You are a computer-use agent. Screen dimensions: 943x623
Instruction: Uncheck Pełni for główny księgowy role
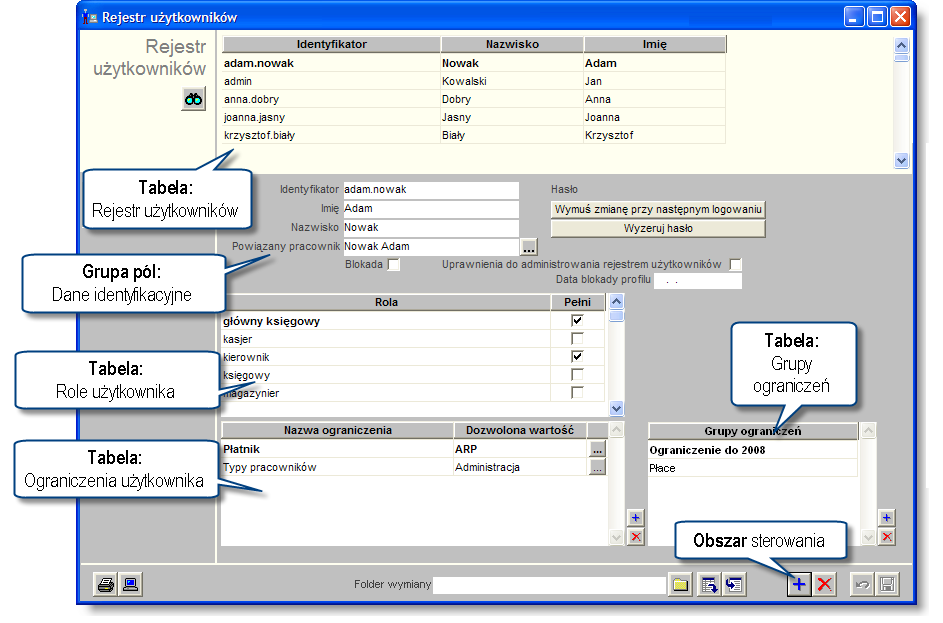coord(577,321)
